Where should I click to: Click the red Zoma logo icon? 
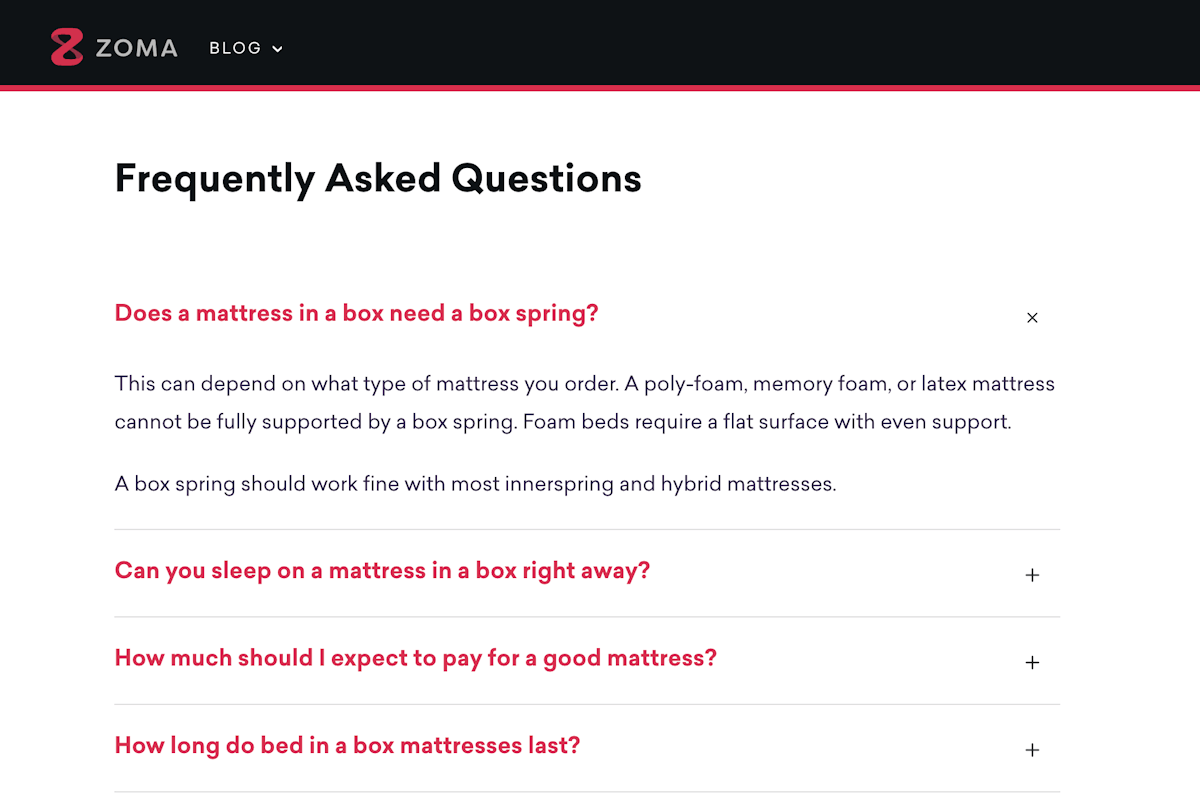coord(67,47)
